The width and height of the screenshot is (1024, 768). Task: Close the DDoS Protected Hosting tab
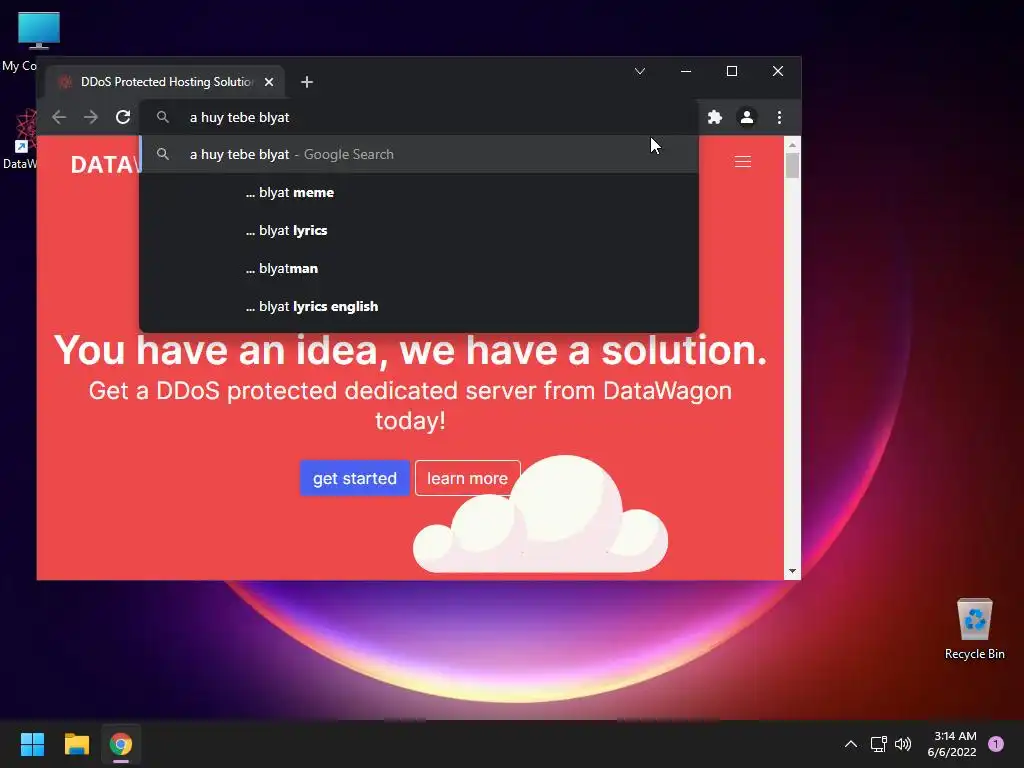coord(269,82)
